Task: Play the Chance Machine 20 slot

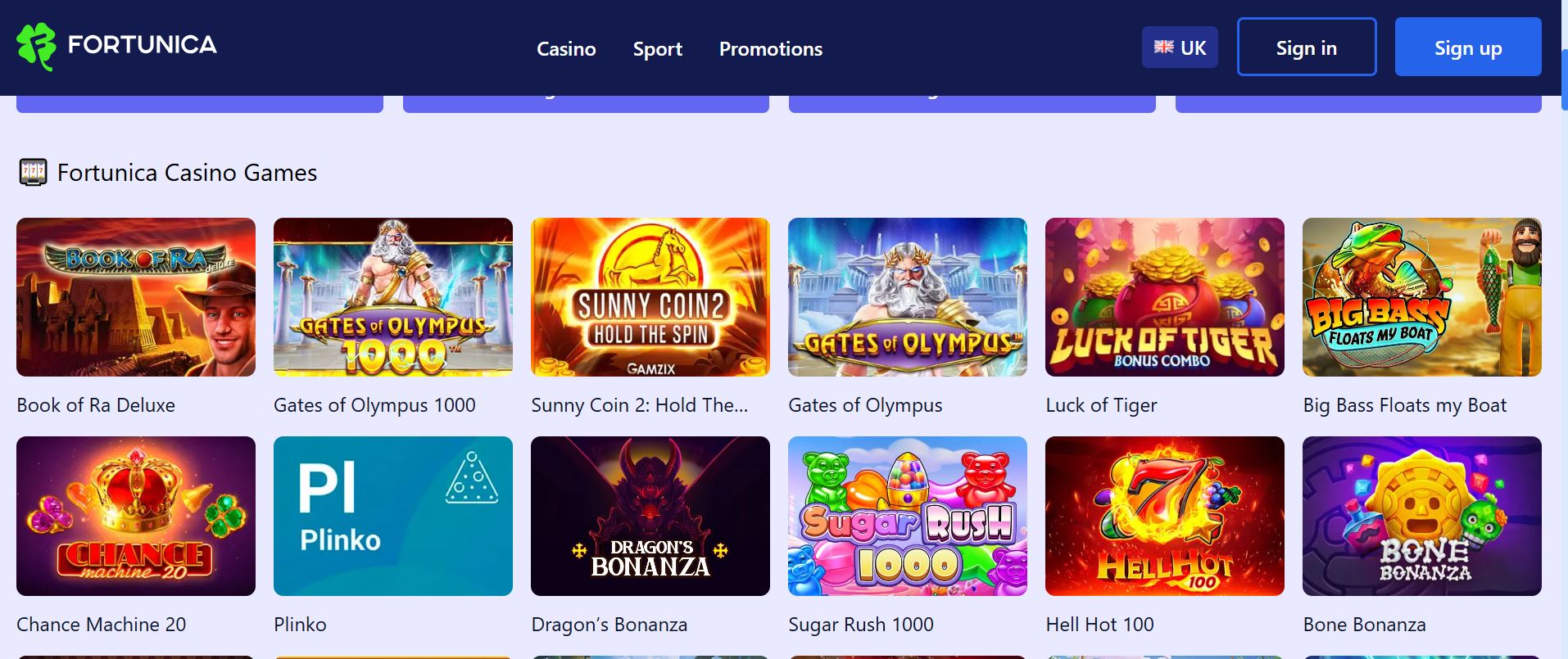Action: (x=135, y=516)
